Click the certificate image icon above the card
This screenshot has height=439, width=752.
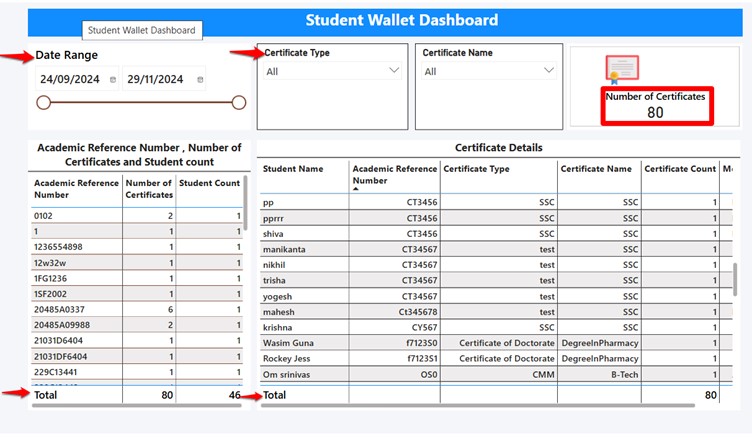622,68
